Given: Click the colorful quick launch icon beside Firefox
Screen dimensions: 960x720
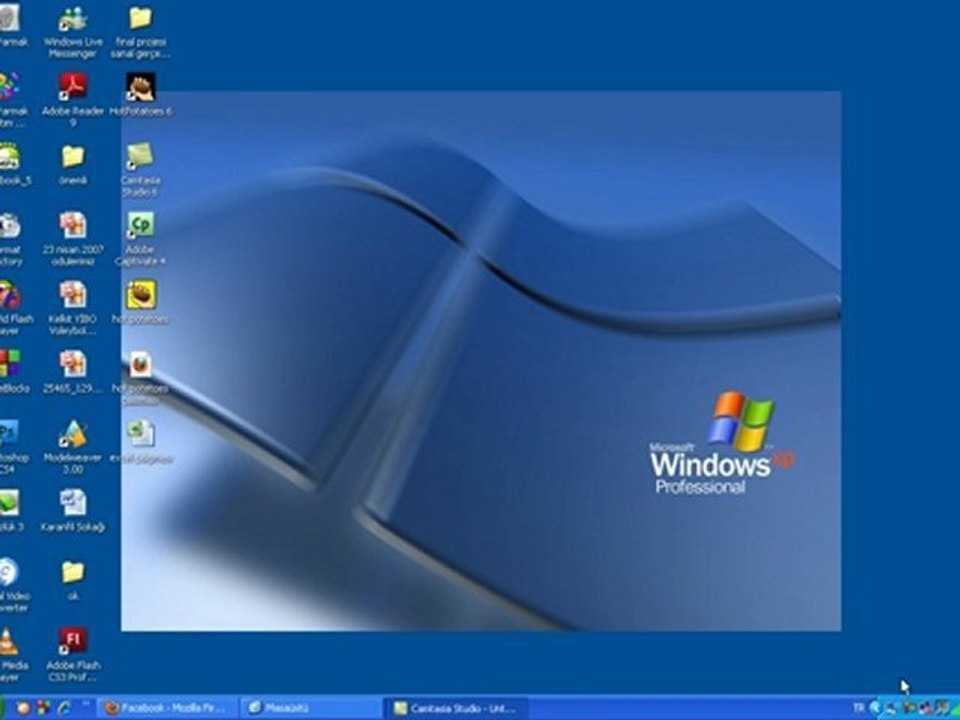Looking at the screenshot, I should tap(43, 708).
